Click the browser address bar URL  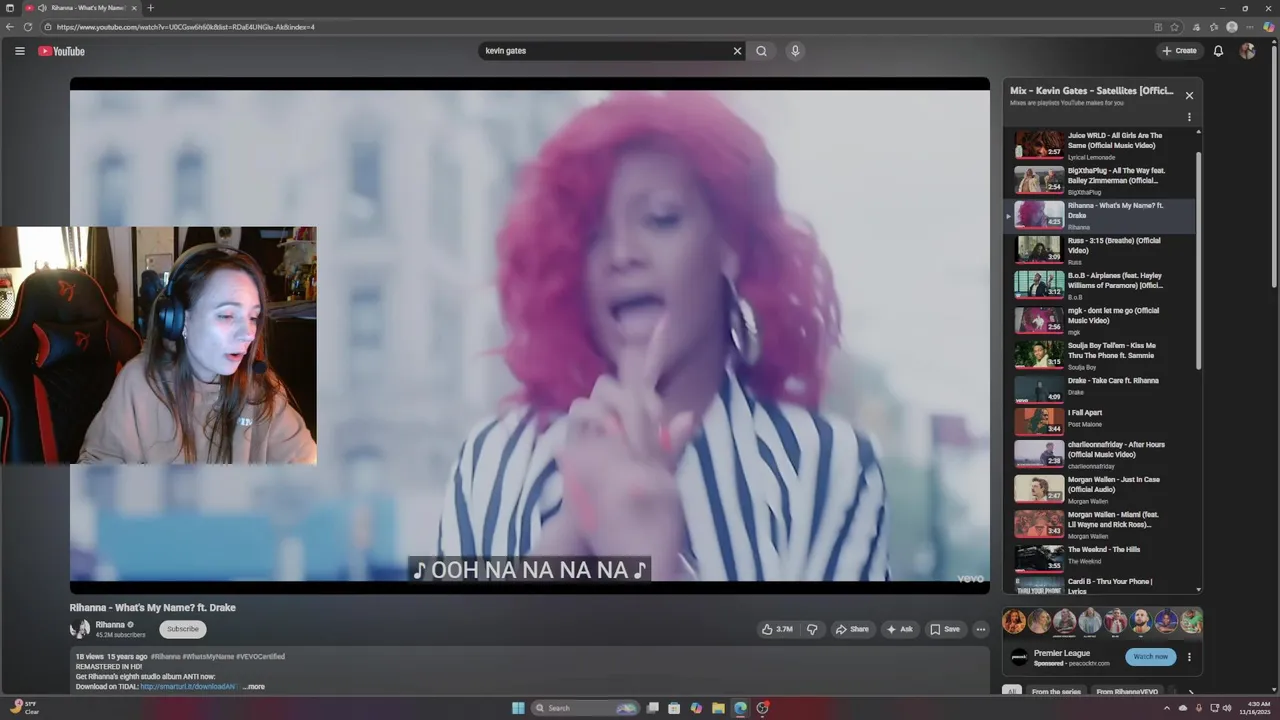pyautogui.click(x=185, y=27)
